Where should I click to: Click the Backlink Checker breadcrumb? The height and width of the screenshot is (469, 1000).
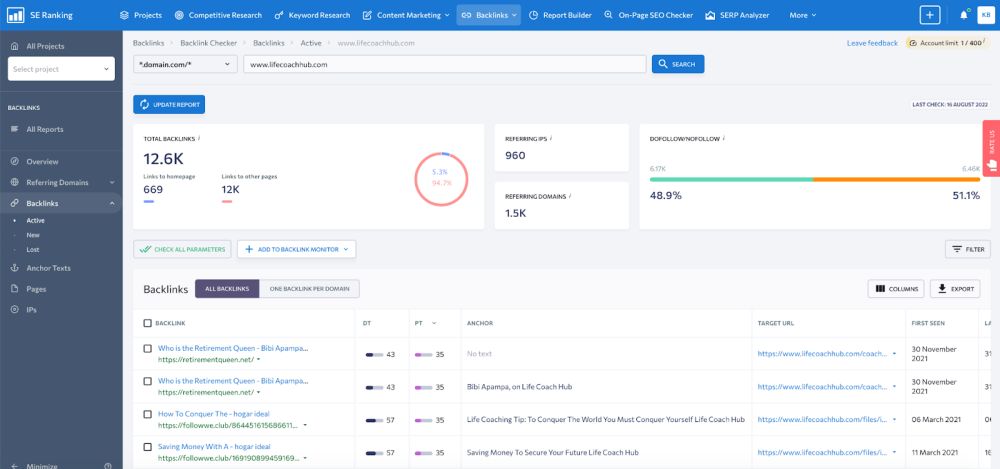coord(209,43)
